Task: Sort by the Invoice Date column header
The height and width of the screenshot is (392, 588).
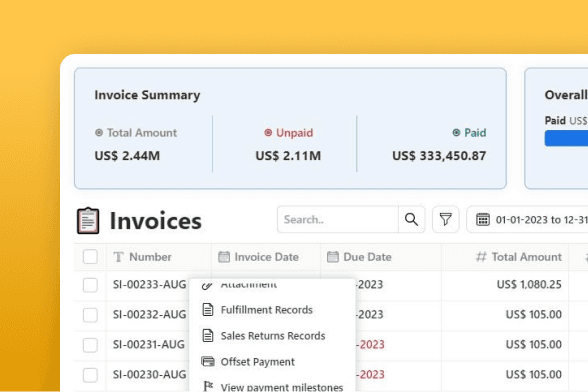Action: [266, 257]
